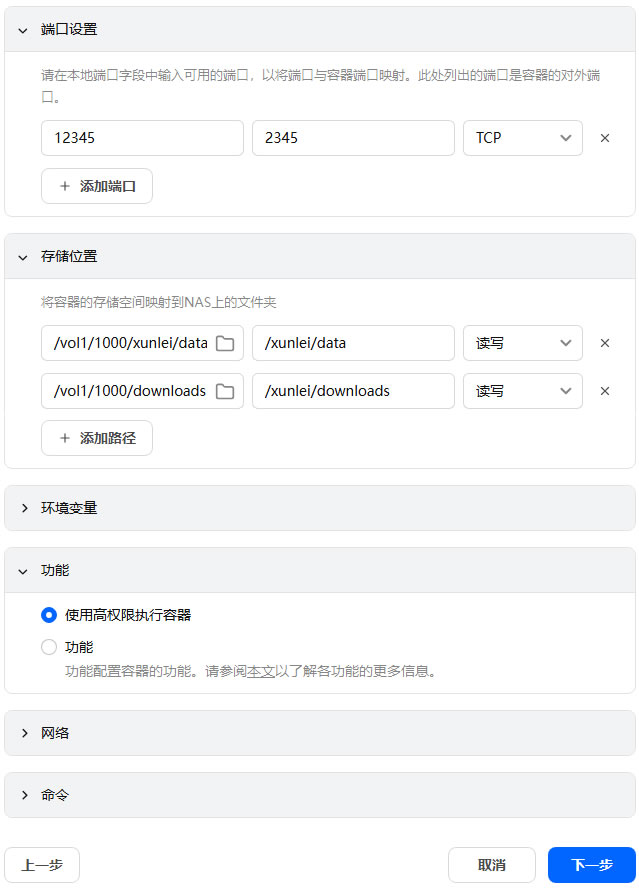Browse folder for /vol1/1000/downloads path
639x893 pixels.
click(x=225, y=391)
